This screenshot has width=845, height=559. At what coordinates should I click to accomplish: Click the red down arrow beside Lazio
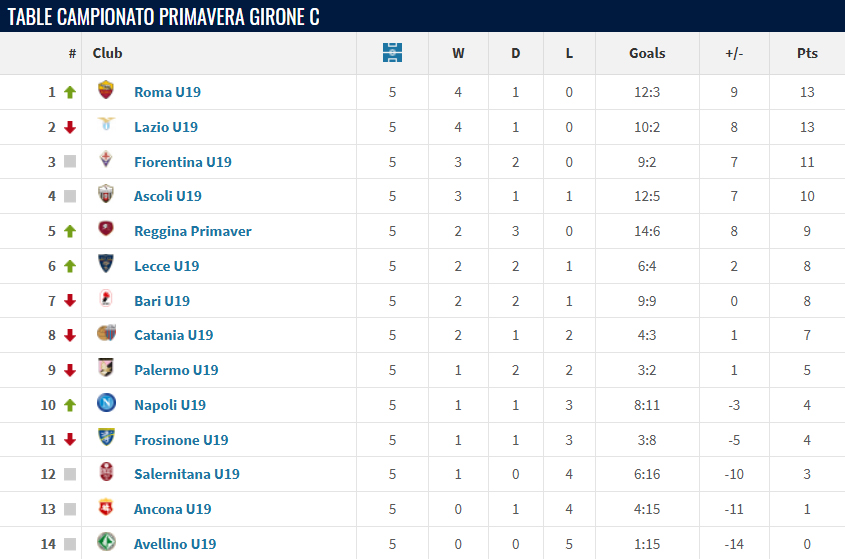(x=70, y=127)
